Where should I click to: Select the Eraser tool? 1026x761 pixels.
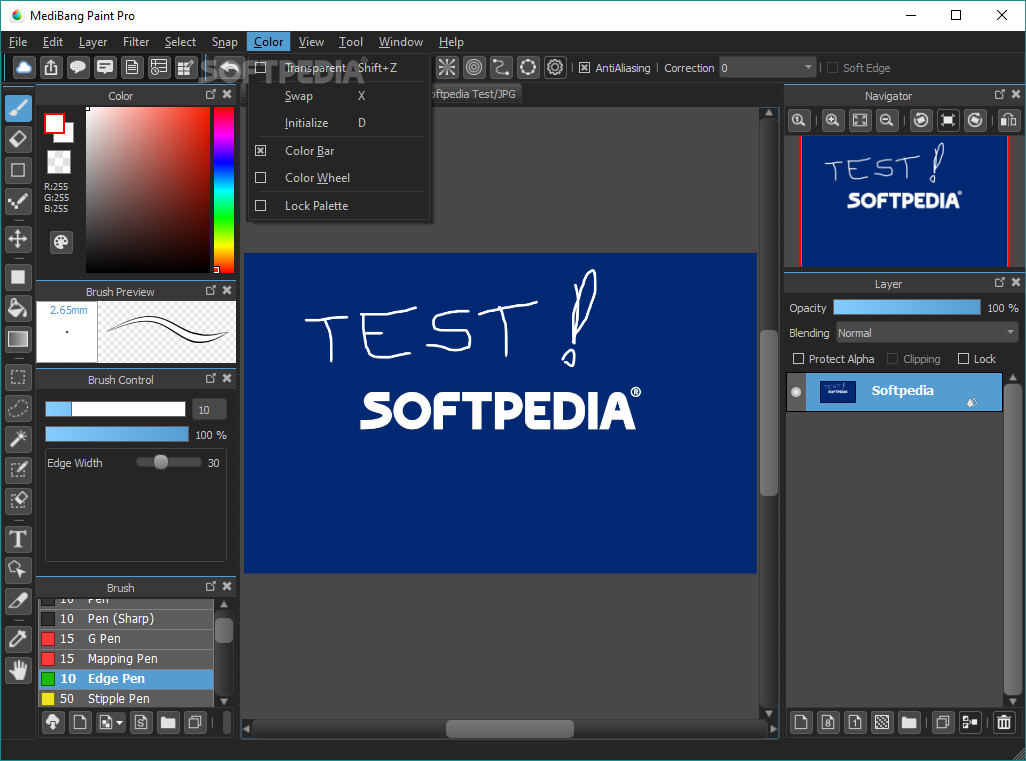tap(18, 139)
